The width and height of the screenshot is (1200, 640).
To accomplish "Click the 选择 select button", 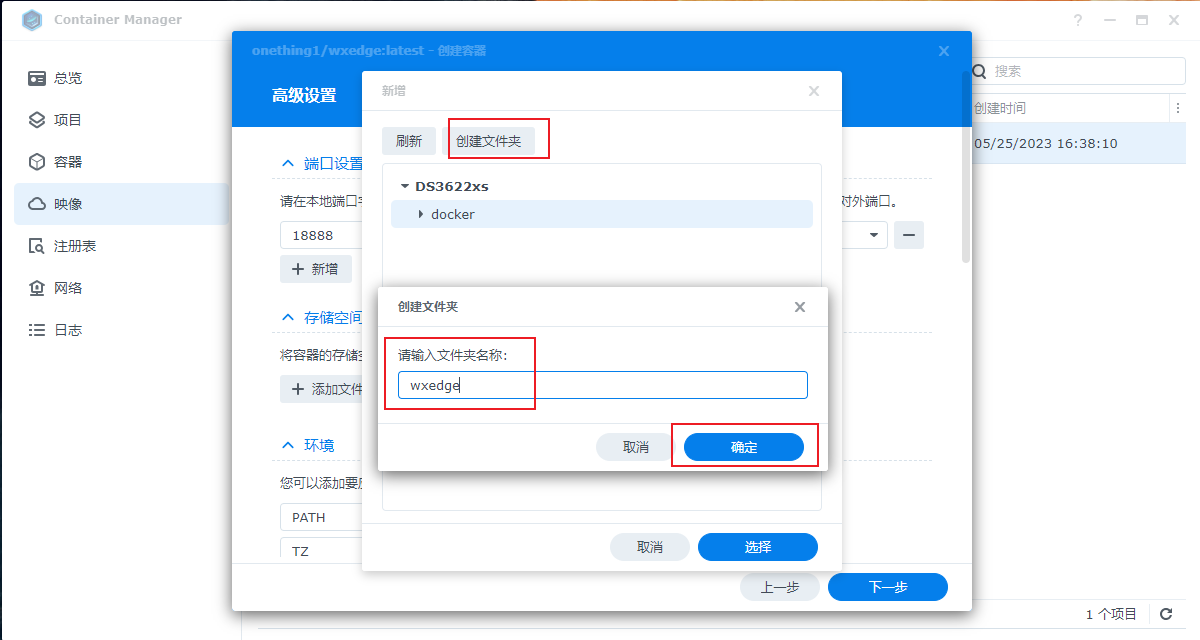I will [x=758, y=547].
